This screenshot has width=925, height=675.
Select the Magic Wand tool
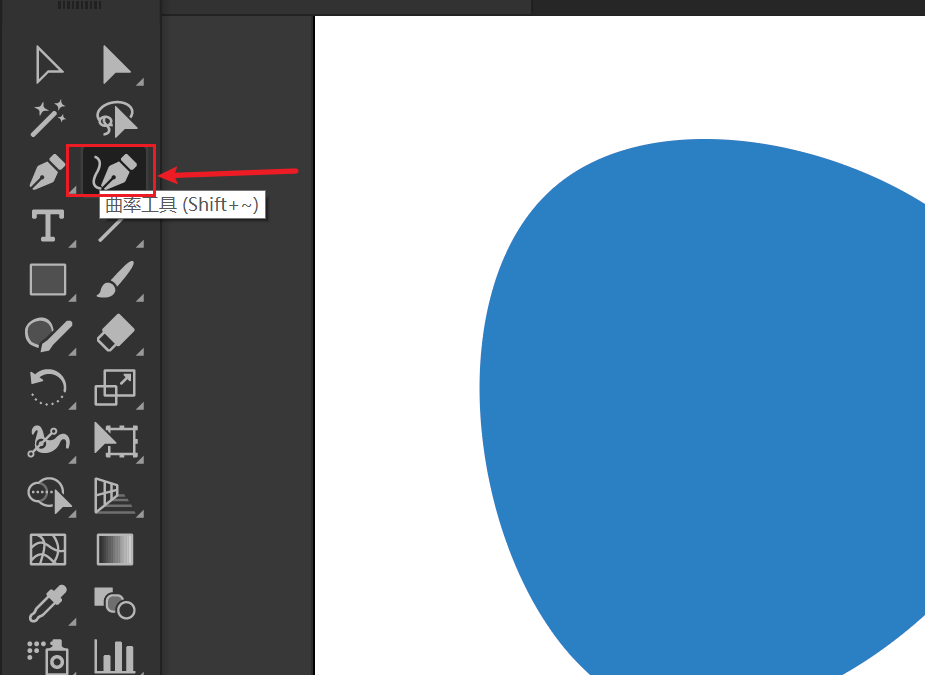pyautogui.click(x=48, y=118)
